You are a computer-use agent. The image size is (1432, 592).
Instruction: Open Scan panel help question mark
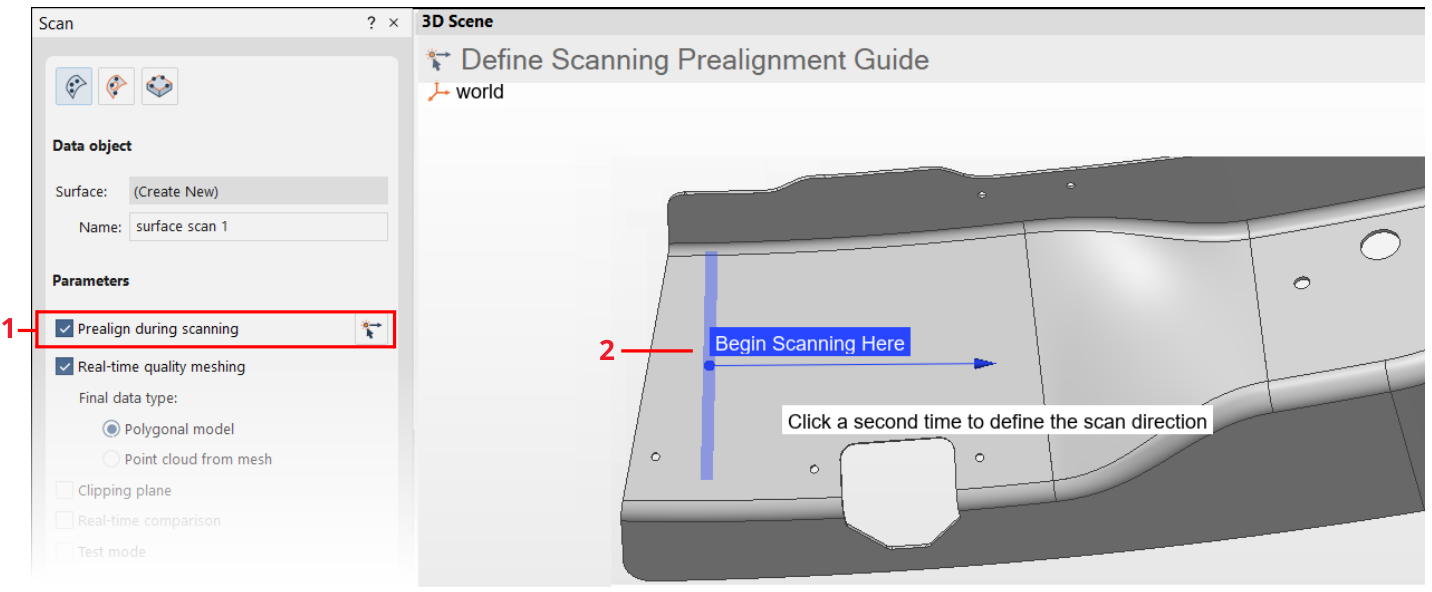coord(372,23)
